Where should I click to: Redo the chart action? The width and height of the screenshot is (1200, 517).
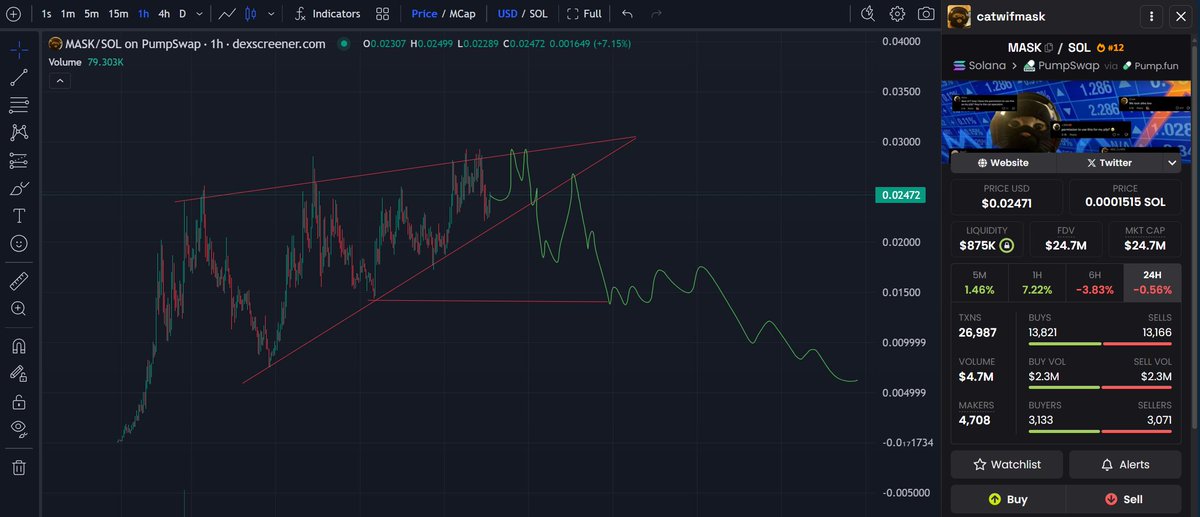tap(657, 14)
